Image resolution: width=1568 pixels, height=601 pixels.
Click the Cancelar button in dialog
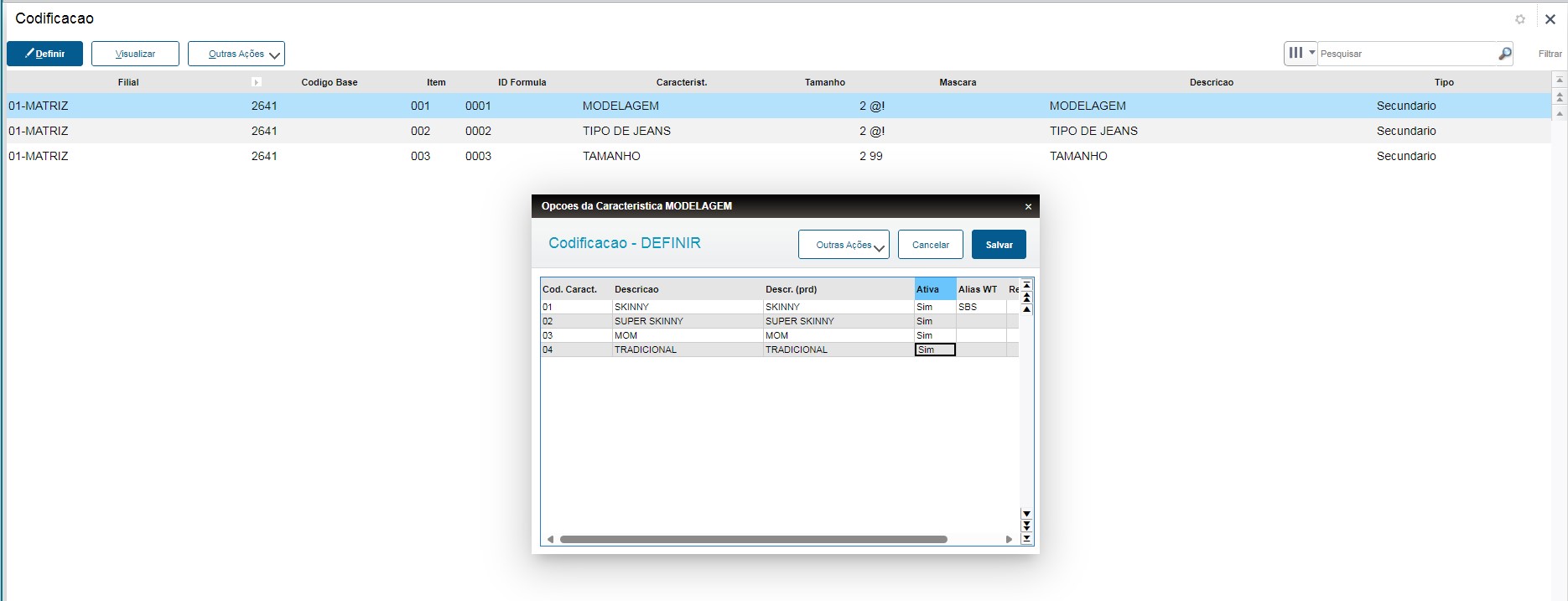(931, 245)
